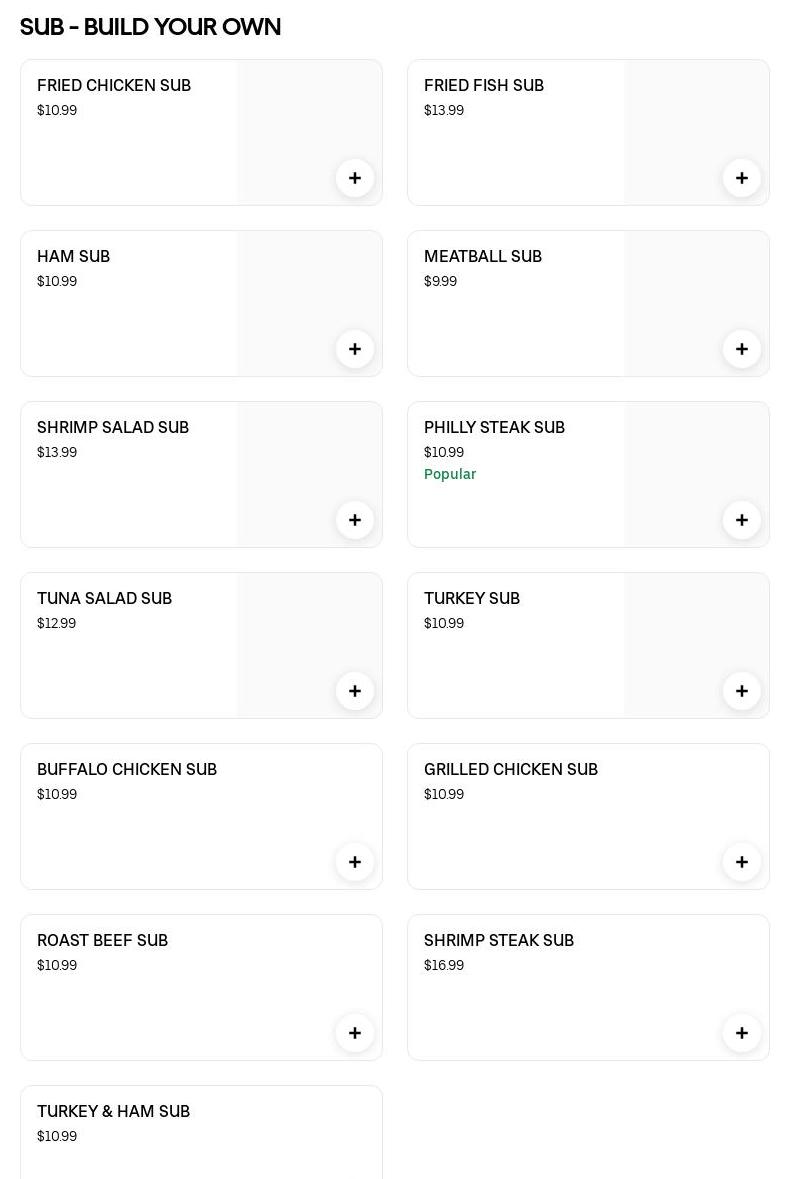Add Roast Beef Sub to order
Viewport: 804px width, 1179px height.
click(x=355, y=1033)
